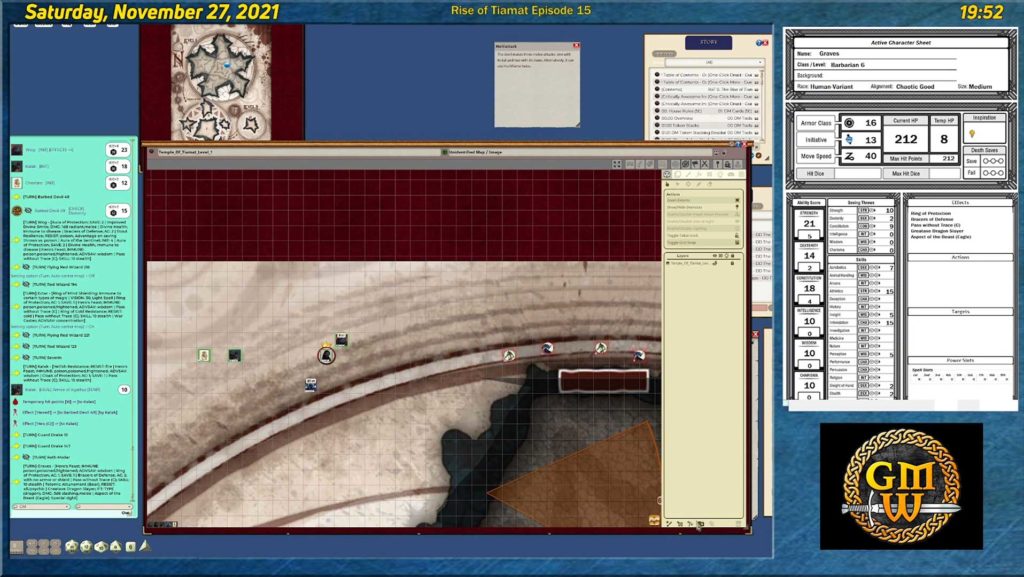Screen dimensions: 1024x577
Task: Select the black-ringed character token on the map
Action: [326, 354]
